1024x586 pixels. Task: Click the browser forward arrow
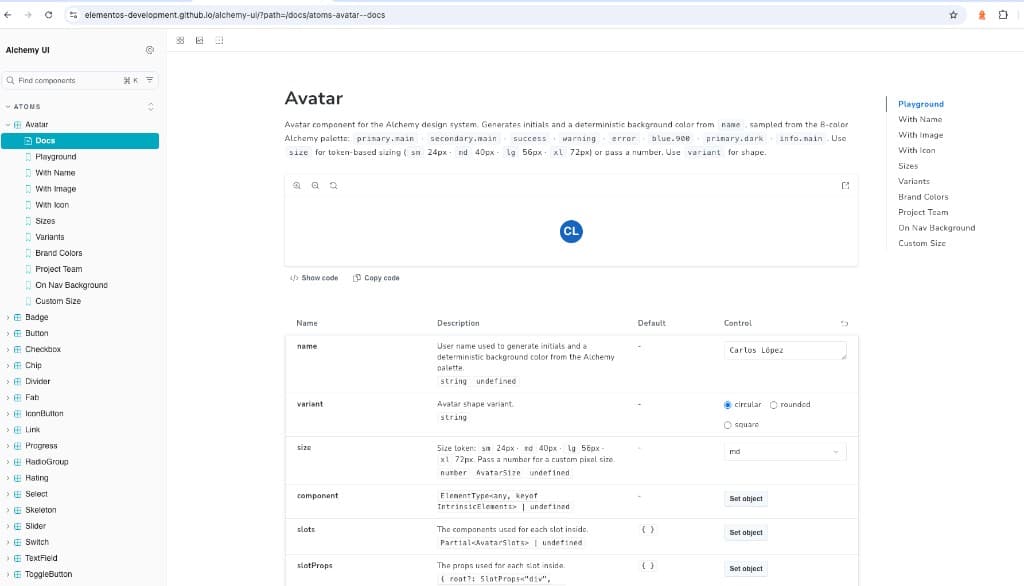28,14
